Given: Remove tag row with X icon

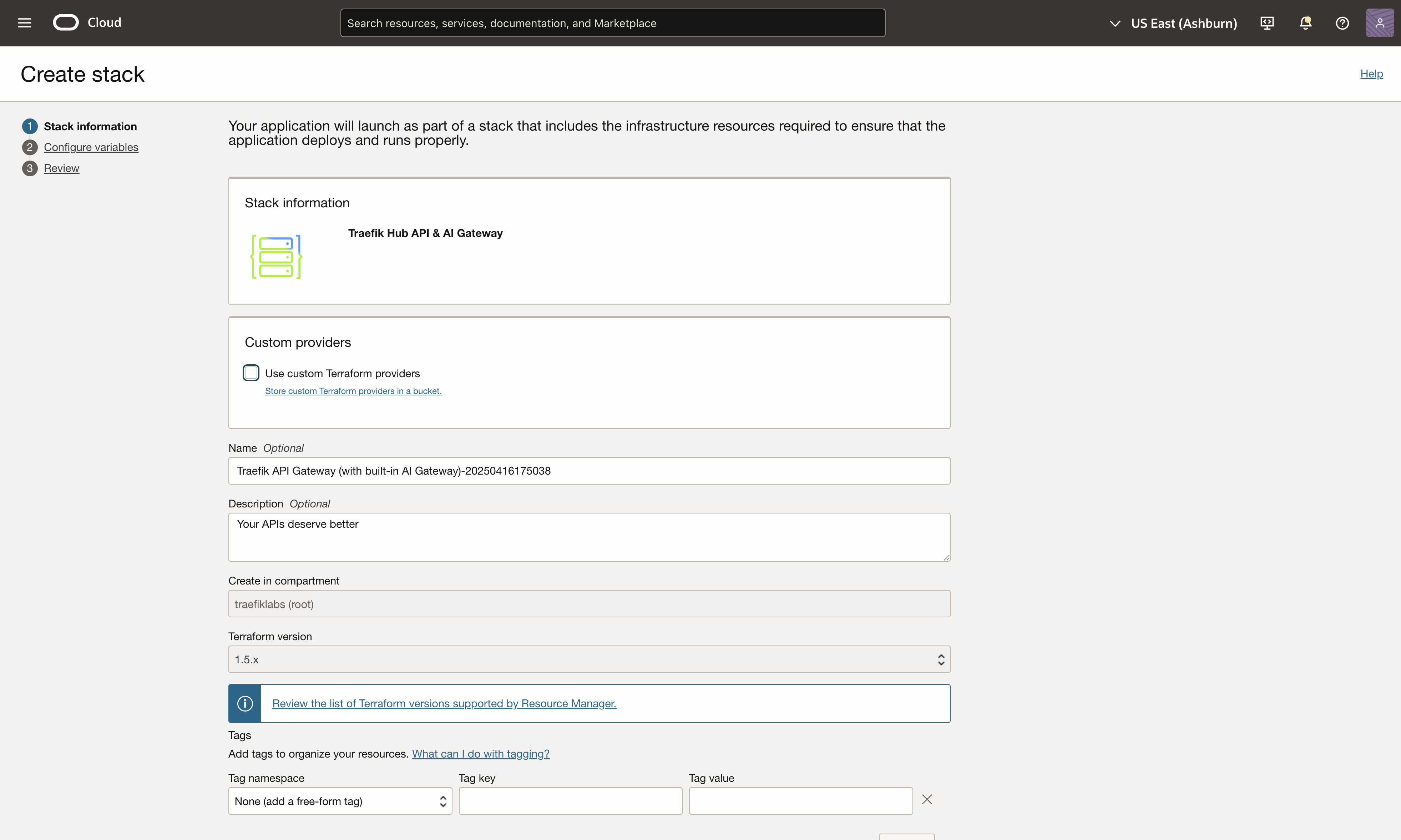Looking at the screenshot, I should point(927,800).
